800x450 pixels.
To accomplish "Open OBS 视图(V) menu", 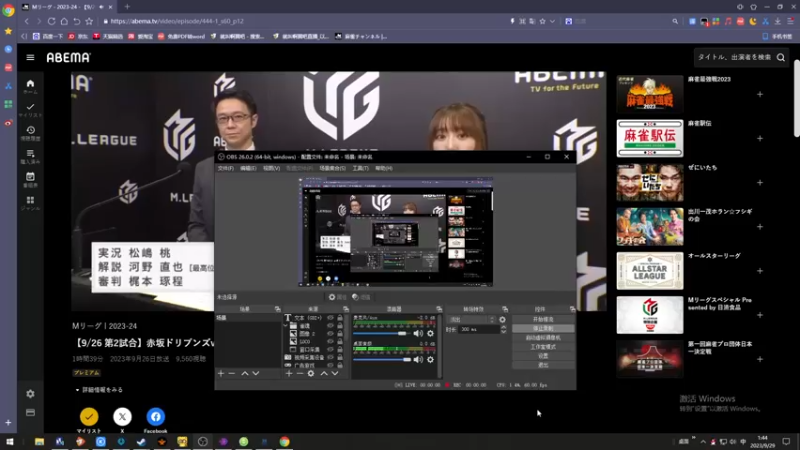I will pos(271,168).
